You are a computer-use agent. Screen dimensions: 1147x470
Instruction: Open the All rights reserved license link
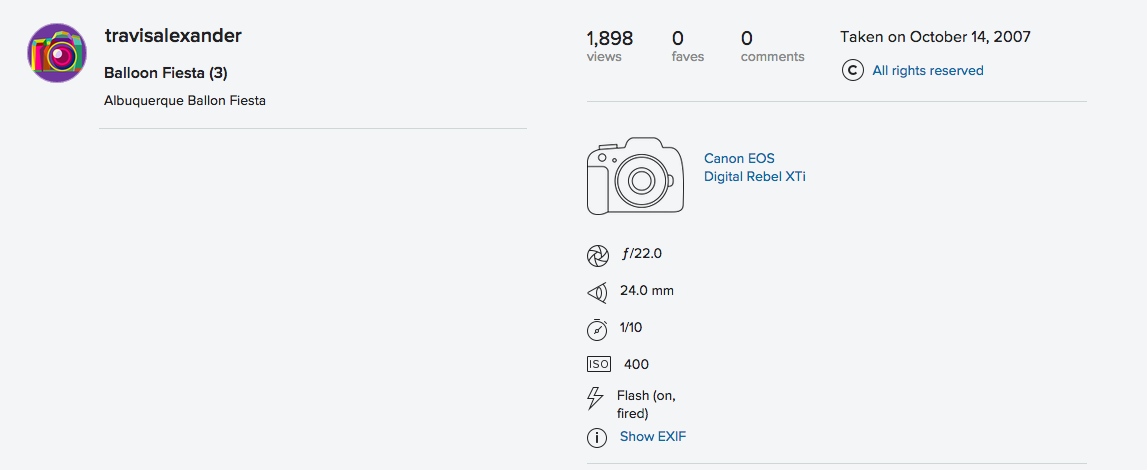tap(928, 71)
